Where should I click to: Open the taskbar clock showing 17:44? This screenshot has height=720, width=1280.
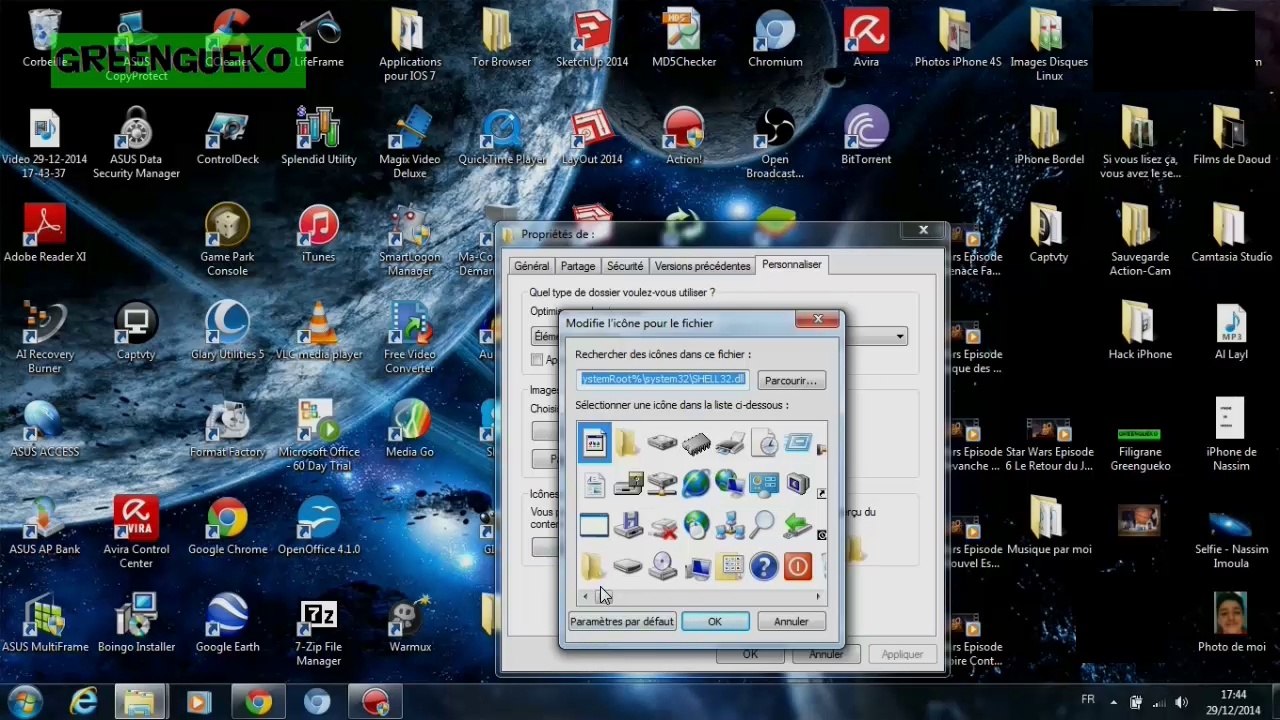tap(1234, 701)
